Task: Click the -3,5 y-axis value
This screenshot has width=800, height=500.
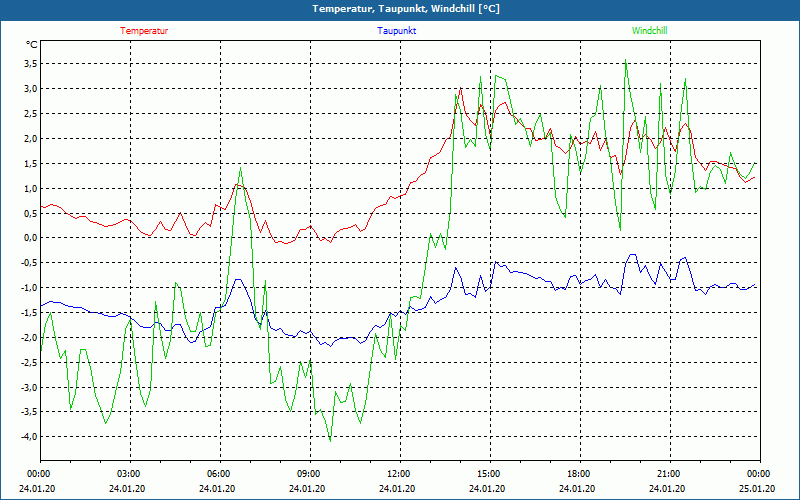Action: (x=29, y=412)
